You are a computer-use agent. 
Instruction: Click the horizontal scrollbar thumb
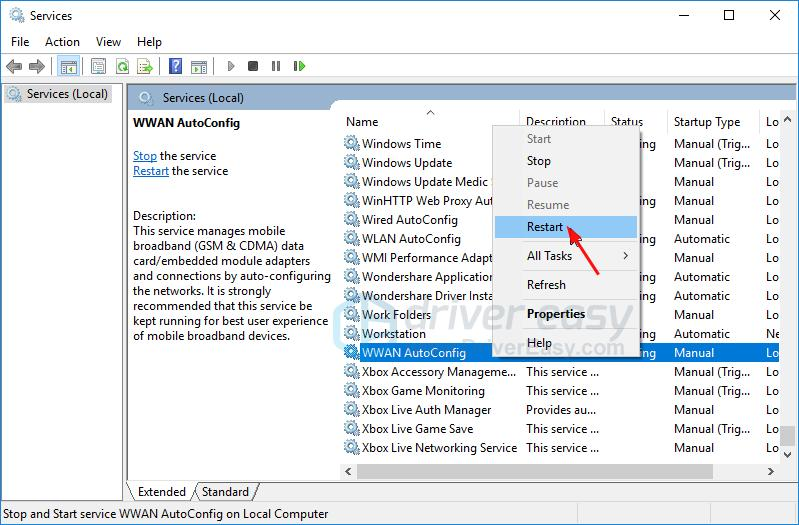535,471
